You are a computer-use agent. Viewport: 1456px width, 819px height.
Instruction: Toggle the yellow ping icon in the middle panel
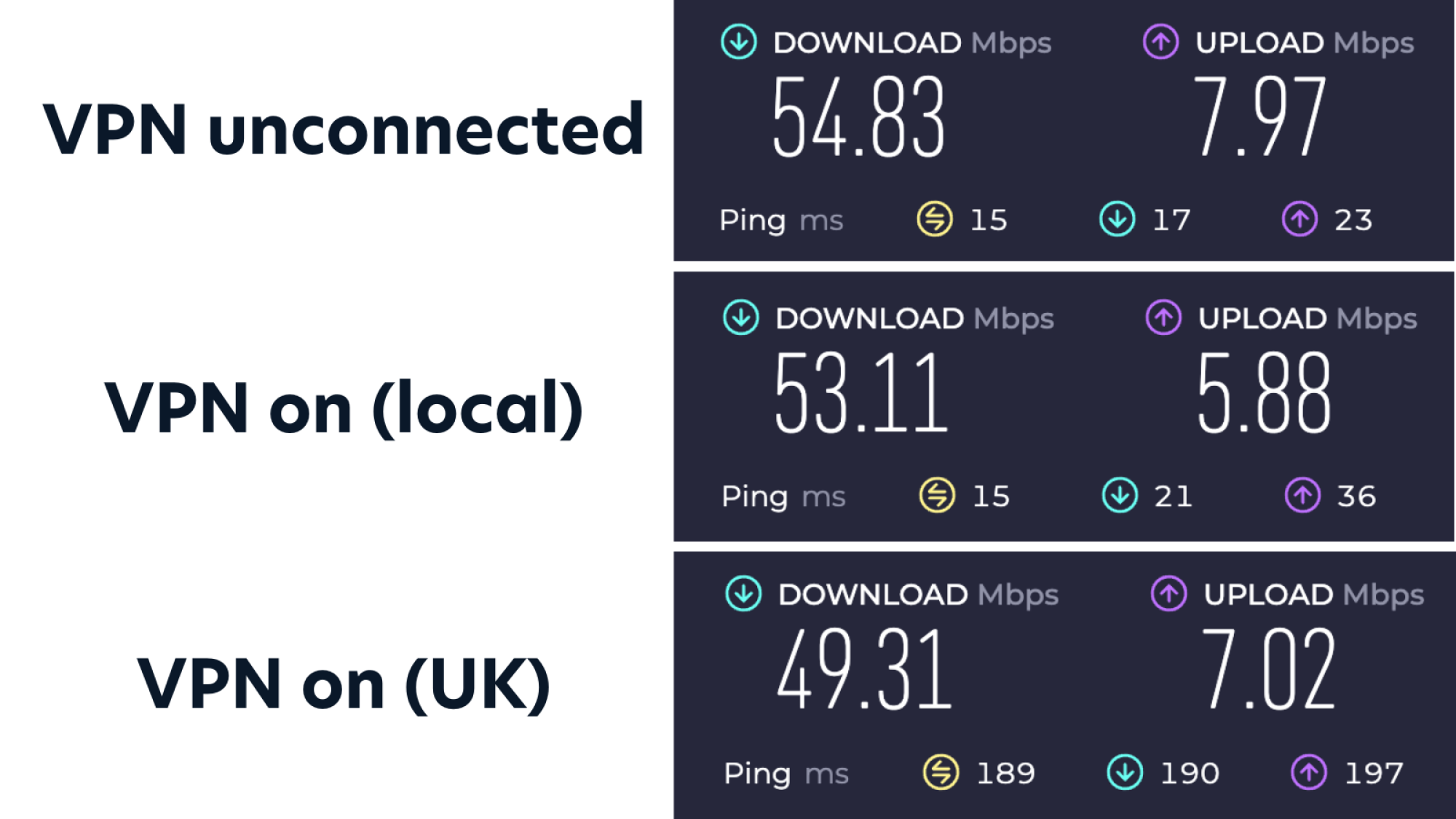coord(937,496)
